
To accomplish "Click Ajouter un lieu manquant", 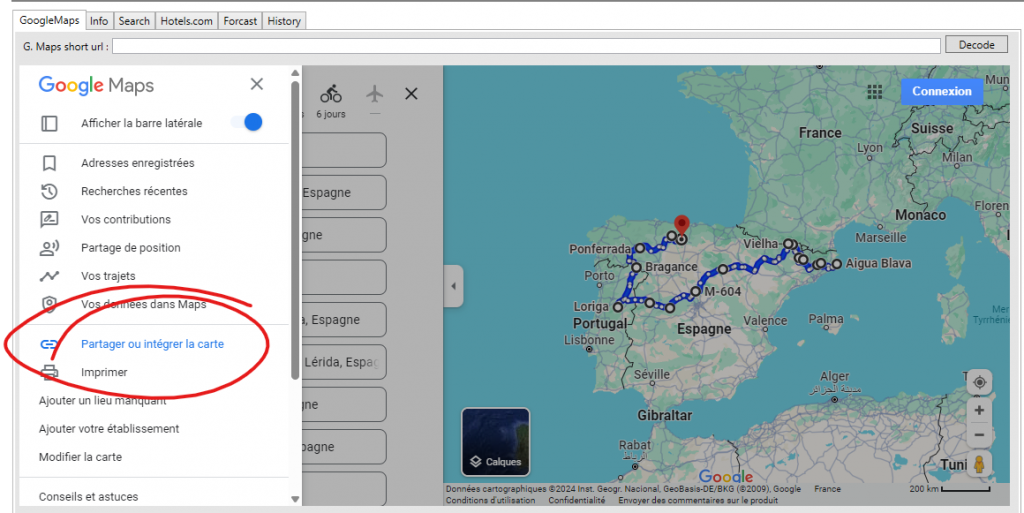I will click(x=103, y=401).
